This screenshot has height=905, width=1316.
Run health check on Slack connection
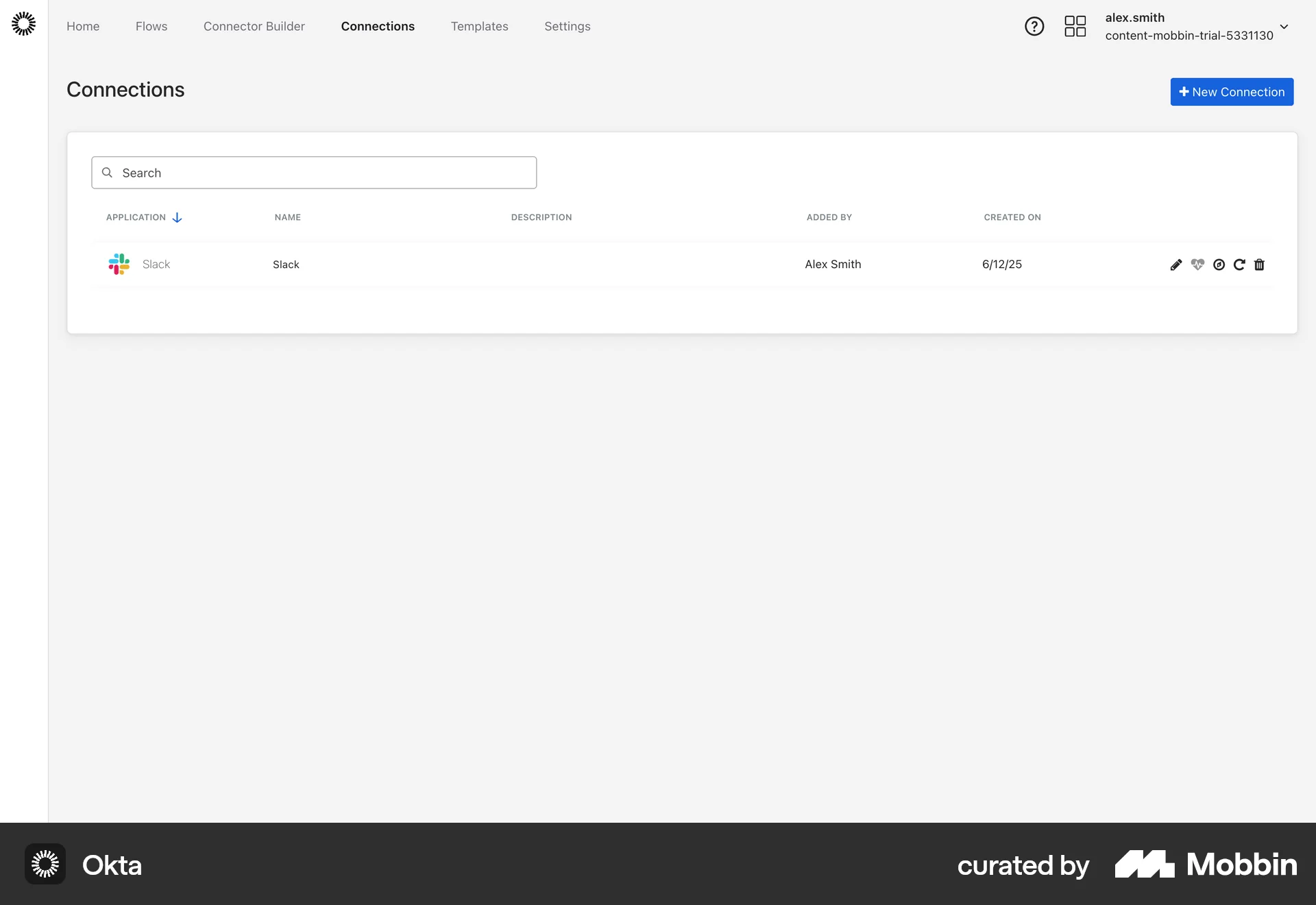[x=1197, y=265]
